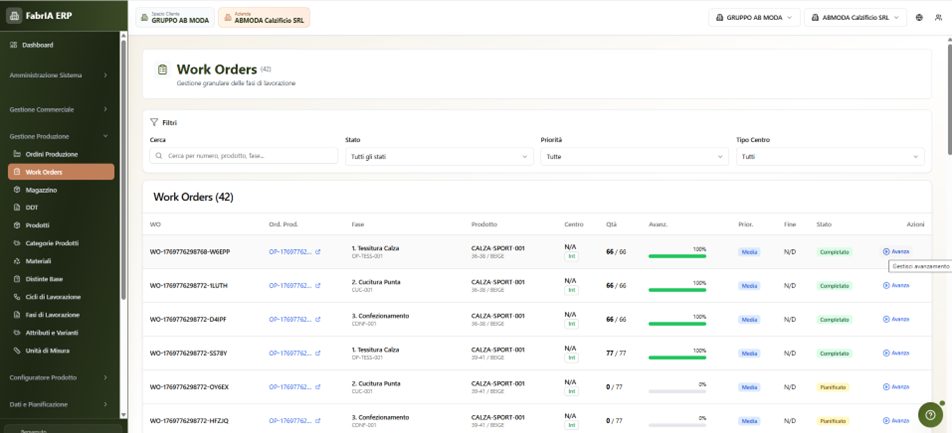Click Avanza button for WO W6EPP
The height and width of the screenshot is (433, 952).
(896, 251)
